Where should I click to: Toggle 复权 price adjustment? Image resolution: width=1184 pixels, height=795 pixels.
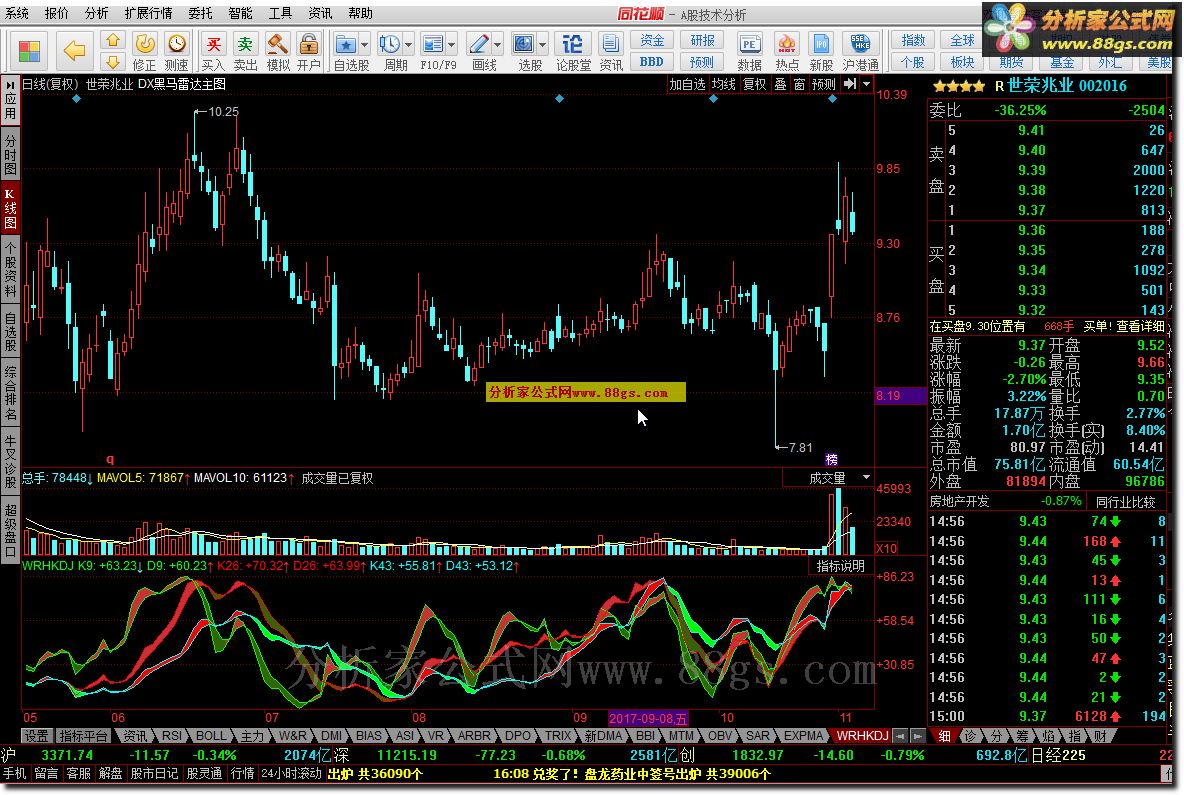pyautogui.click(x=754, y=84)
